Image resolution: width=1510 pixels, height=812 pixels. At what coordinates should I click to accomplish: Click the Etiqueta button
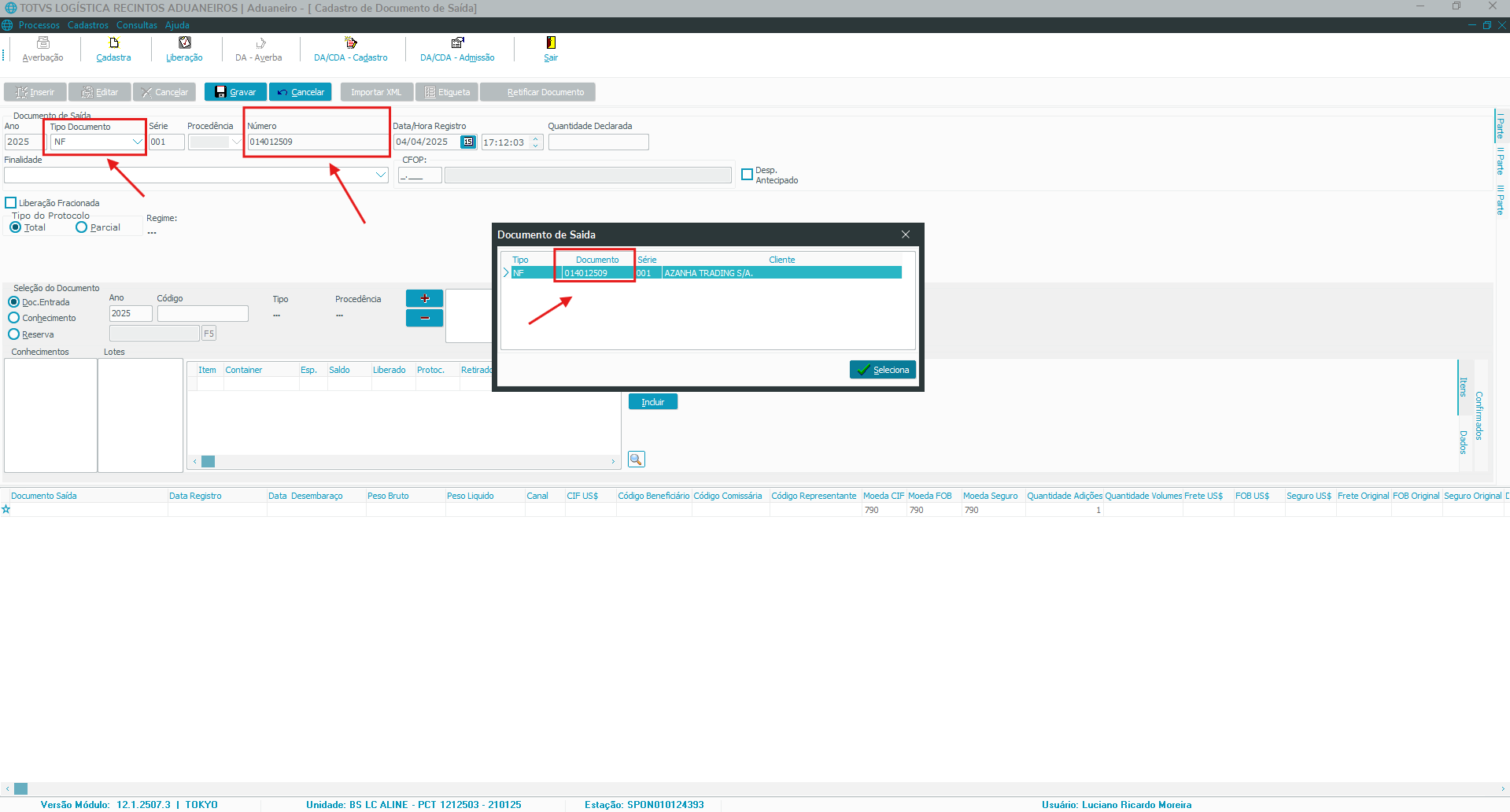[447, 92]
